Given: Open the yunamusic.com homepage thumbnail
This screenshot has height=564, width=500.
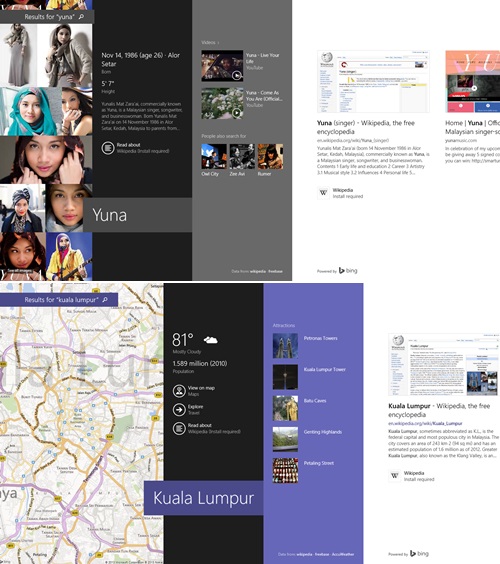Looking at the screenshot, I should pyautogui.click(x=473, y=82).
